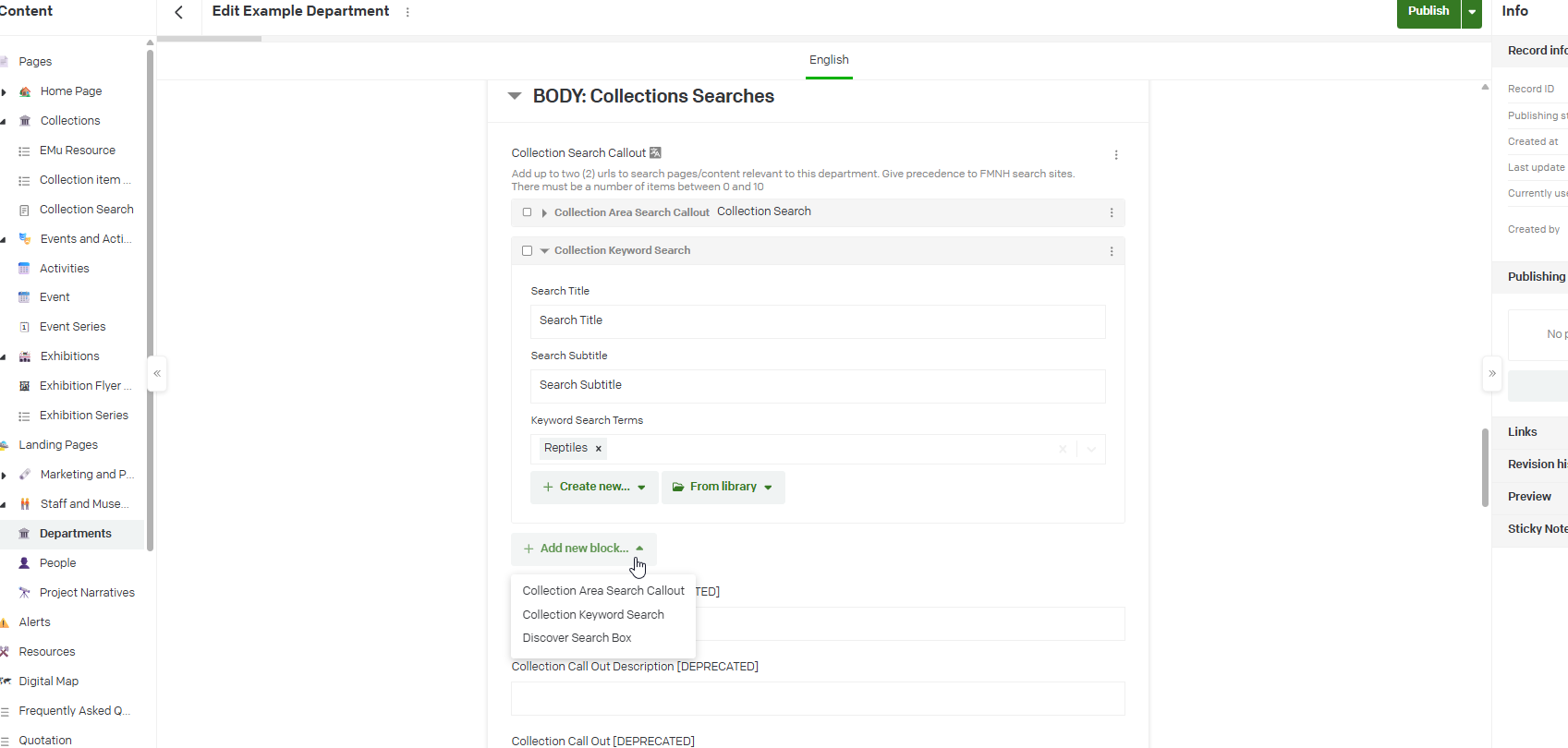Check the Collection Area Search Callout checkbox
The height and width of the screenshot is (748, 1568).
point(528,212)
